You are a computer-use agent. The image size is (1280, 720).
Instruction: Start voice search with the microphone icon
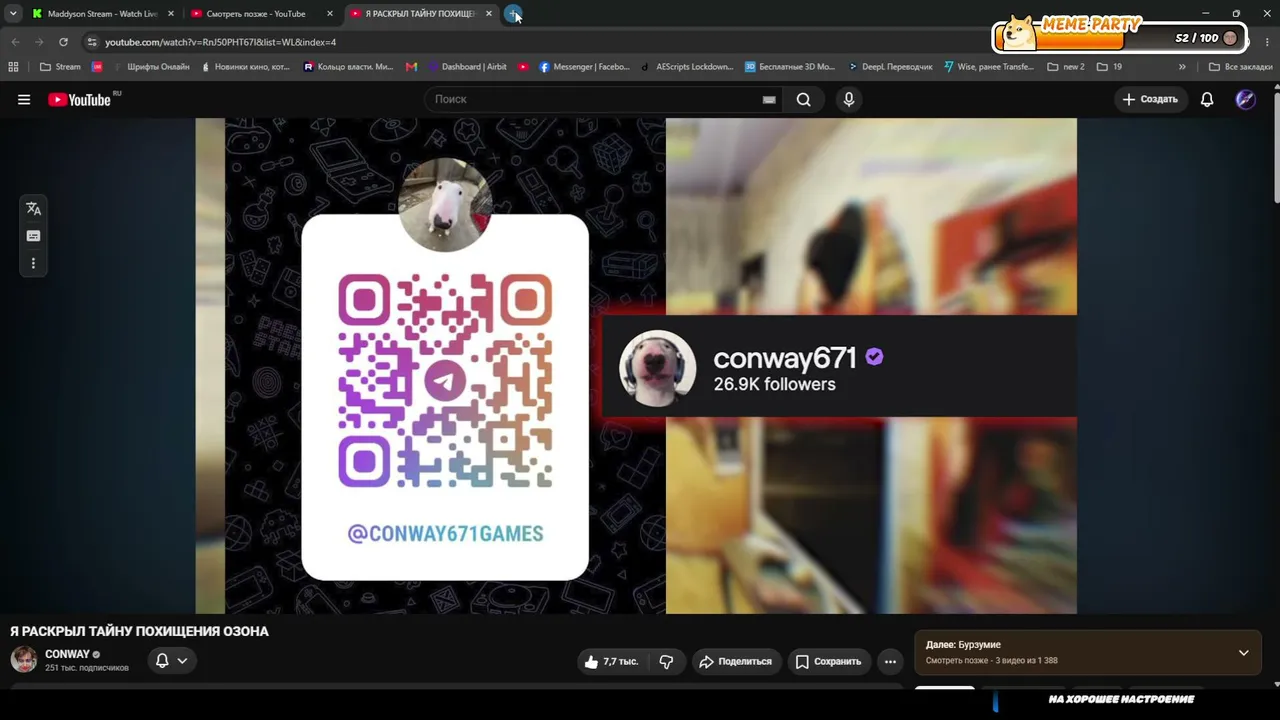[849, 99]
